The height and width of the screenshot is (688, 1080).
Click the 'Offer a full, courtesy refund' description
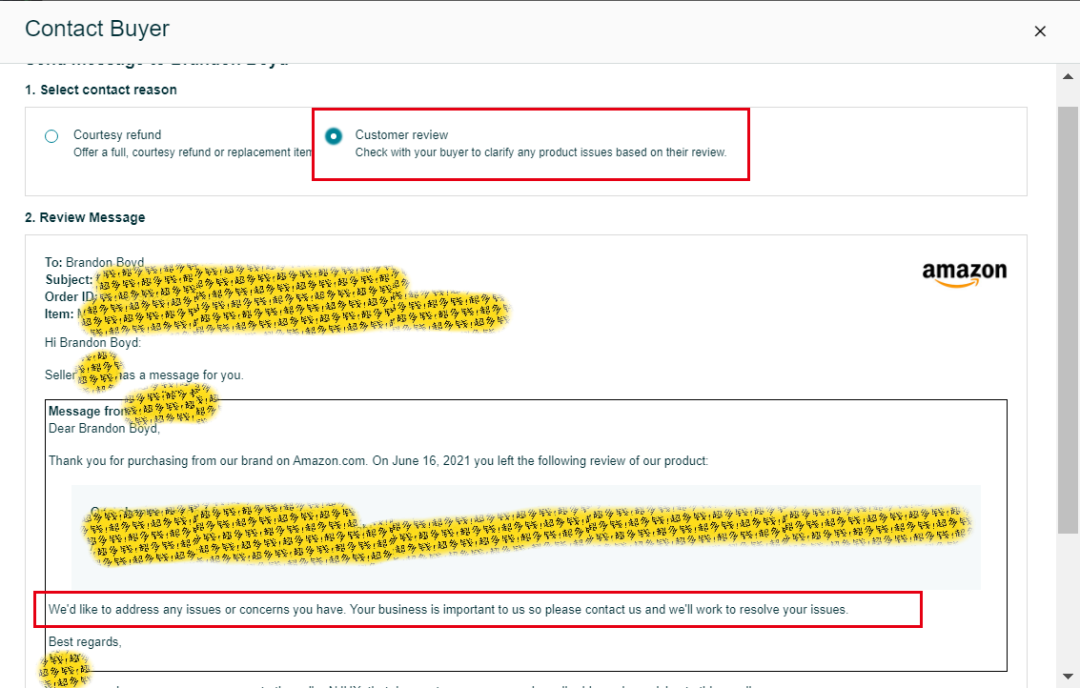click(193, 152)
